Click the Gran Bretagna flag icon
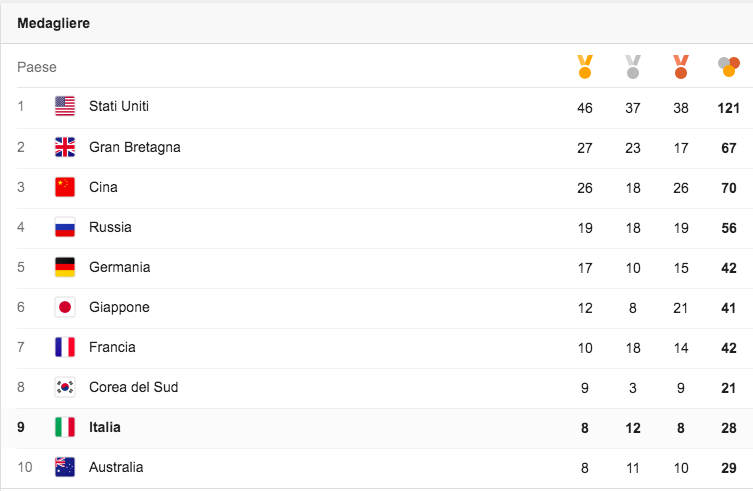 click(x=65, y=147)
